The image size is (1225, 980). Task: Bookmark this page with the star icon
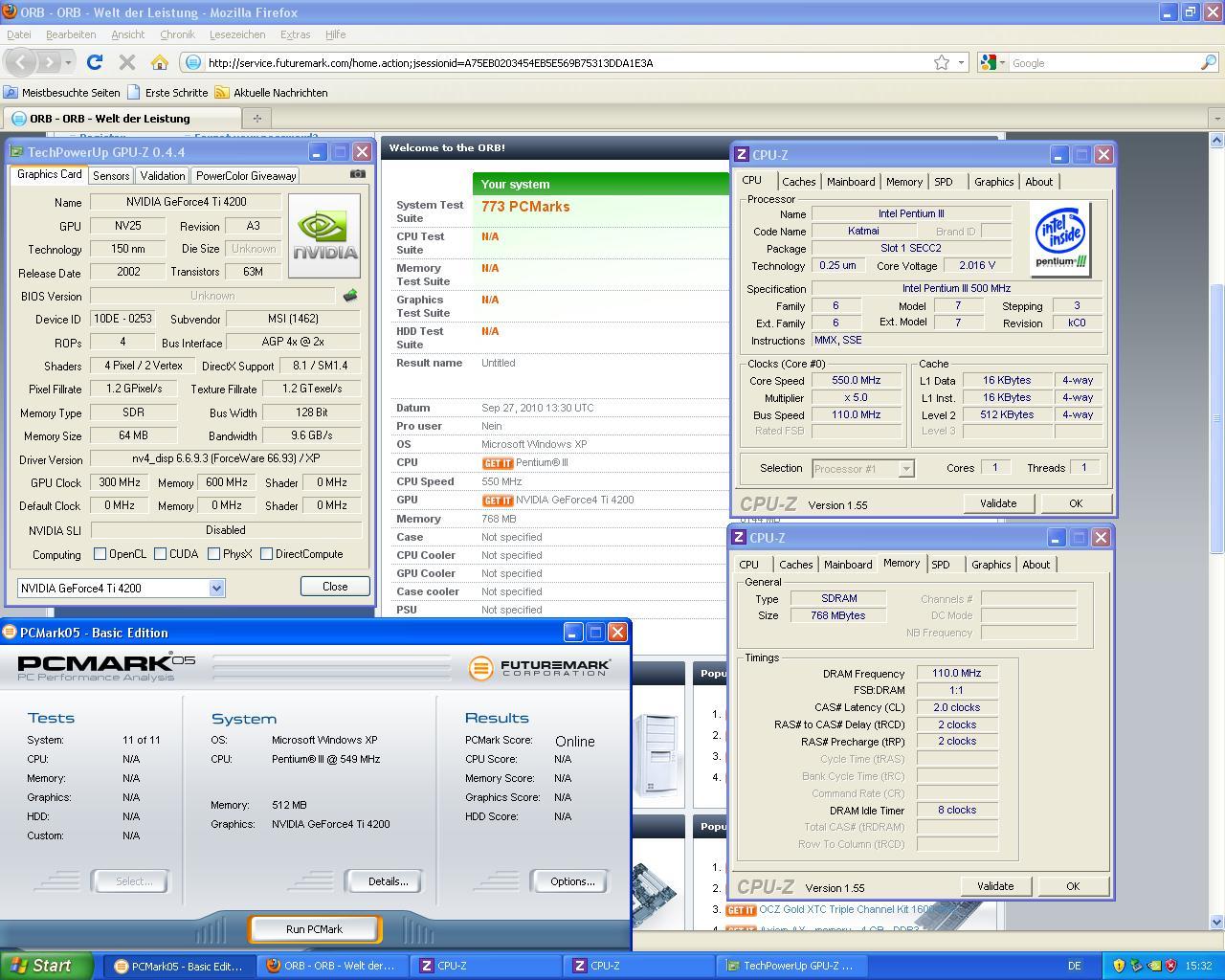942,62
